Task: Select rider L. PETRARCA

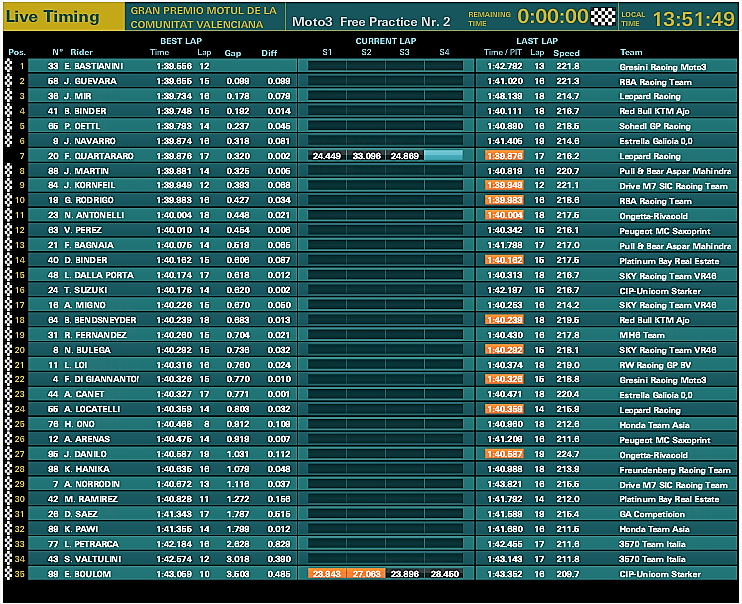Action: (92, 544)
